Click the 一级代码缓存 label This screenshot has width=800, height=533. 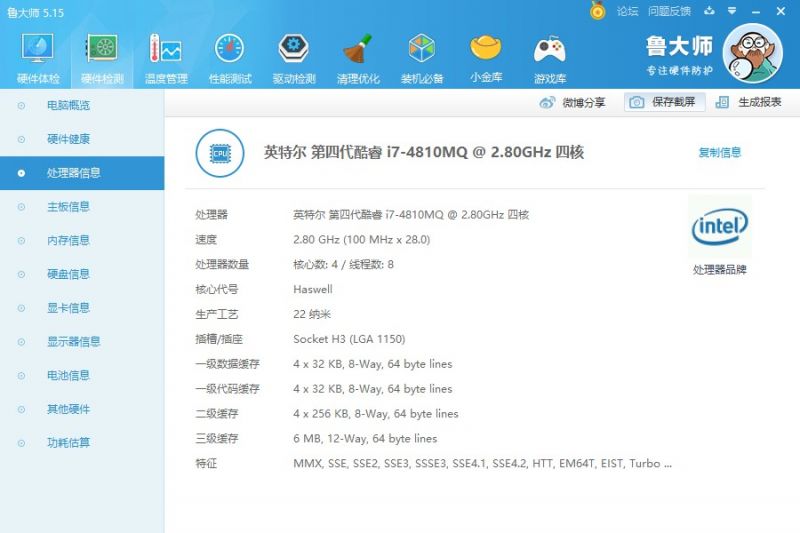point(227,389)
